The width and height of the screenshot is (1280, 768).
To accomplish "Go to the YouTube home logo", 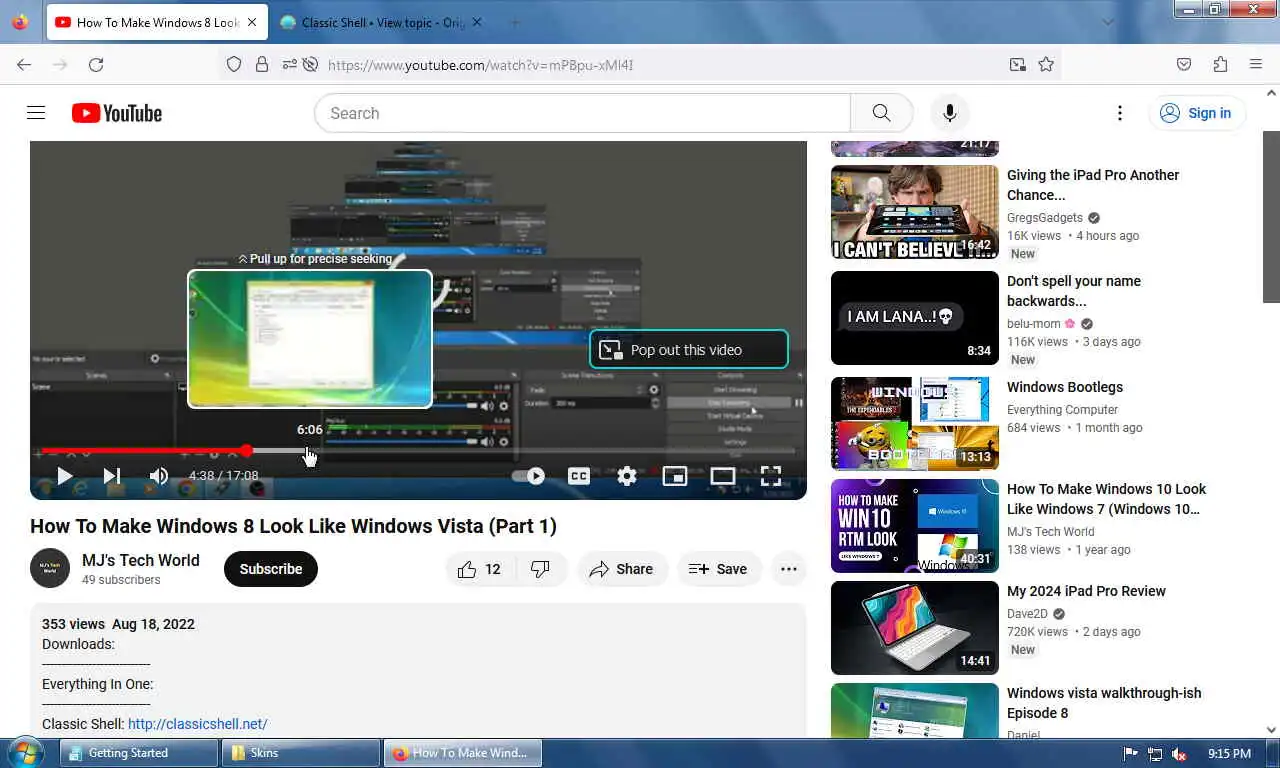I will [117, 113].
